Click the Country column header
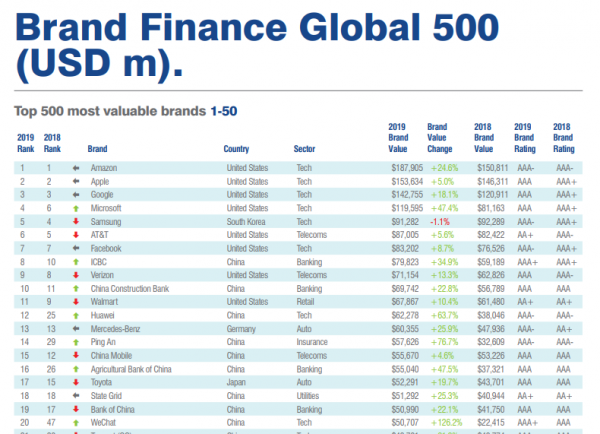The height and width of the screenshot is (434, 600). [x=236, y=149]
